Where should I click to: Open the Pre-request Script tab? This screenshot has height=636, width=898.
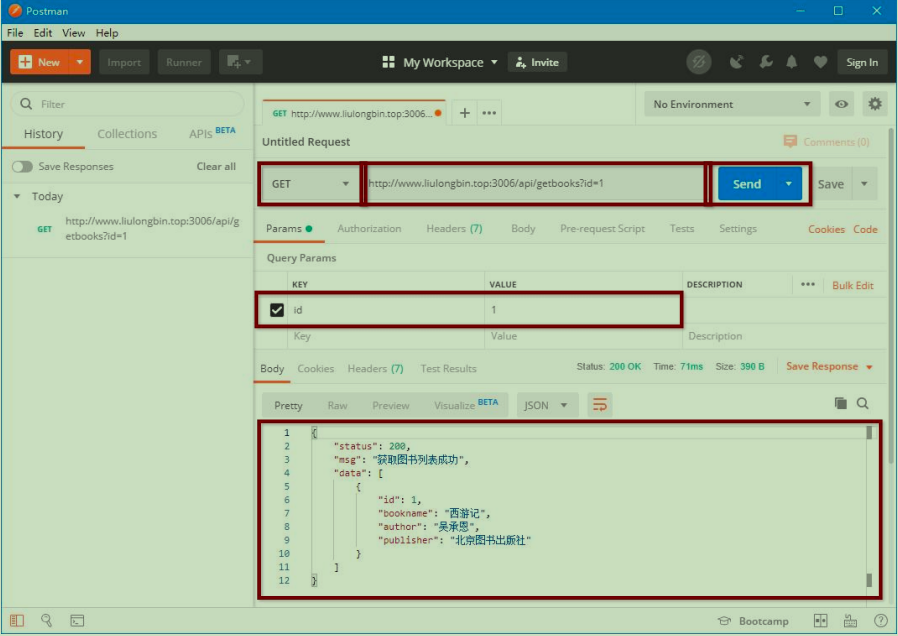(602, 228)
